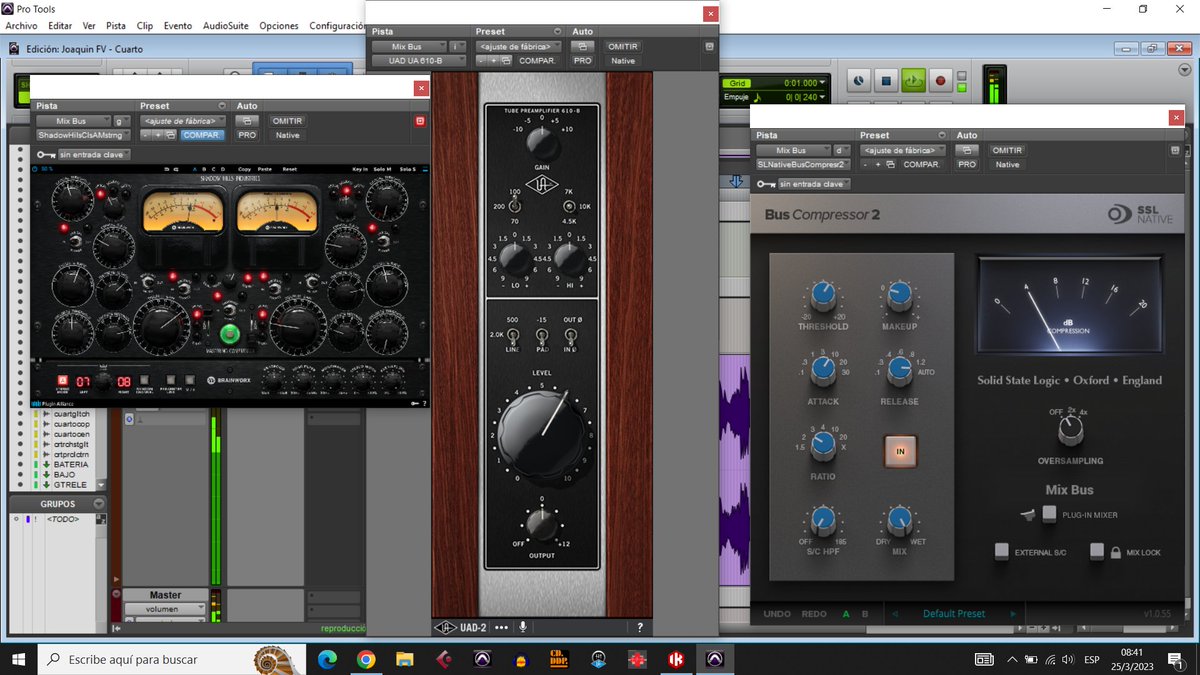This screenshot has width=1200, height=675.
Task: Open the UAD UA 610-B plugin selector dropdown
Action: point(419,60)
